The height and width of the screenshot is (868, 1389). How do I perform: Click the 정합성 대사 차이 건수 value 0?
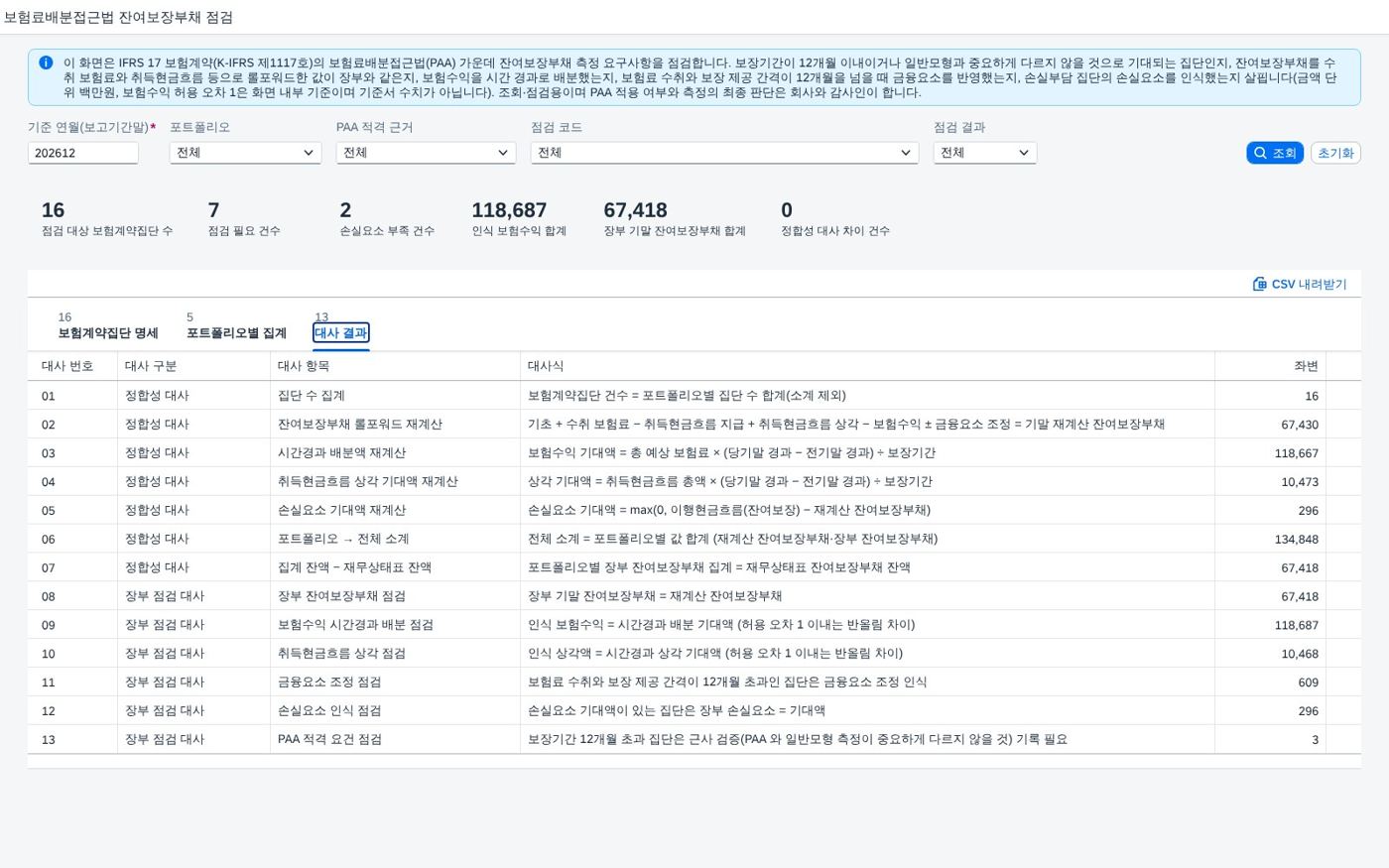pyautogui.click(x=787, y=210)
